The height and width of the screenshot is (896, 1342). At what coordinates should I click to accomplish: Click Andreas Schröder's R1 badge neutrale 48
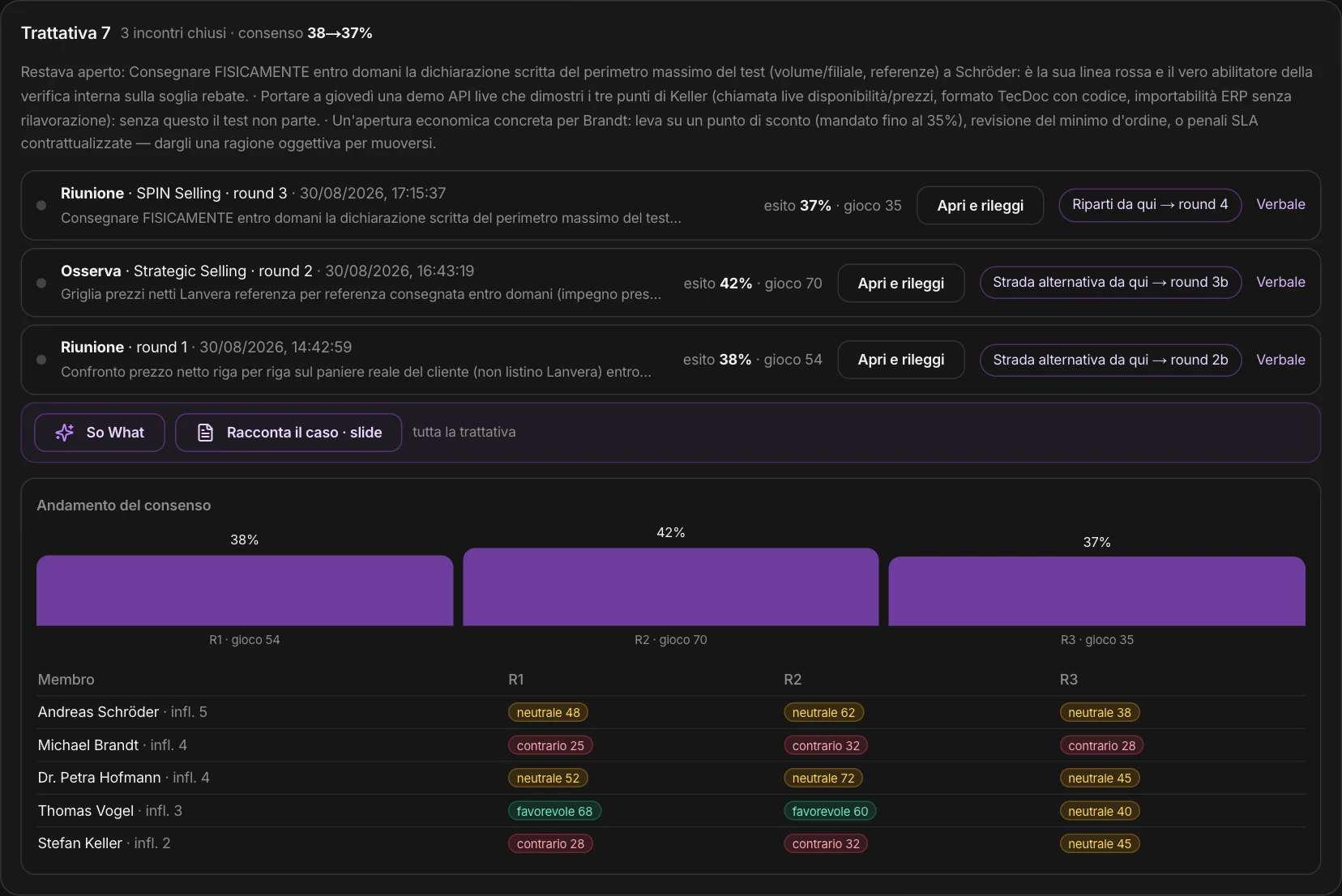click(x=548, y=712)
